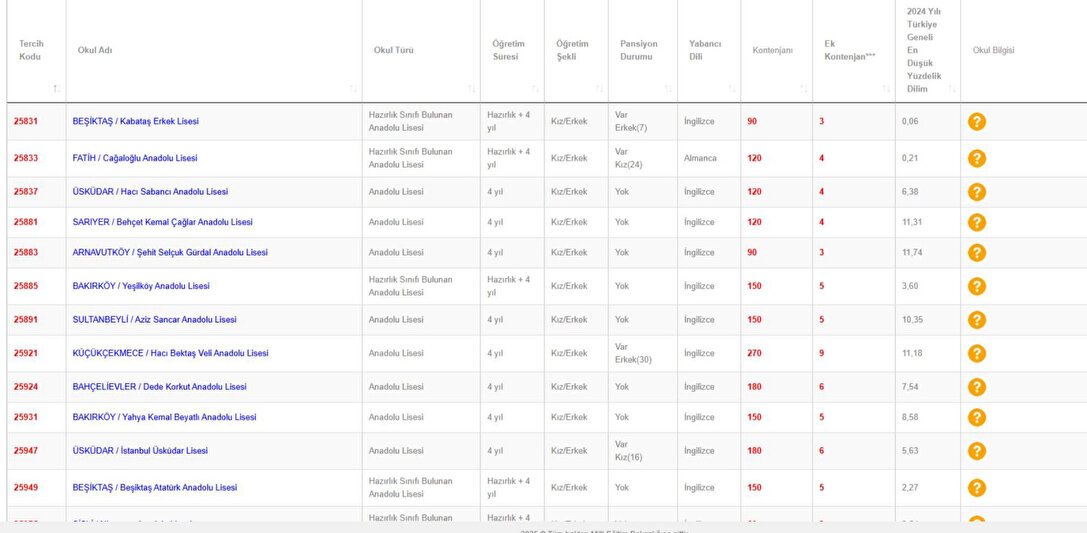
Task: Open info icon for İstanbul Üsküdar Lisesi
Action: [977, 451]
